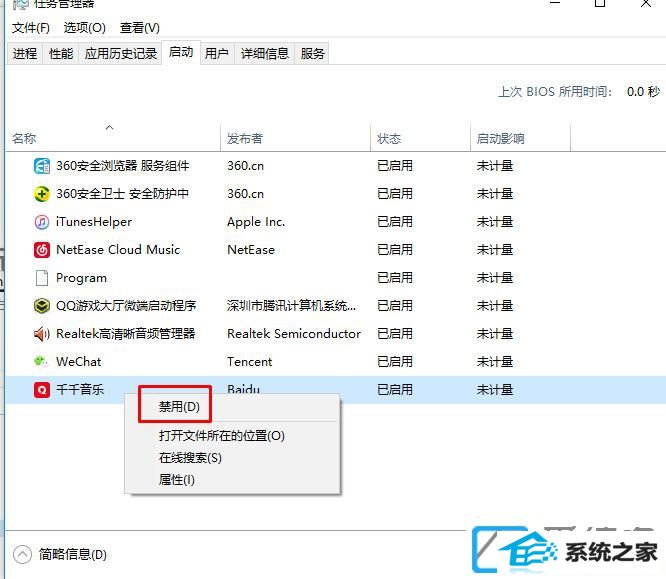Viewport: 666px width, 579px height.
Task: Click publisher NetEase cell
Action: click(x=251, y=250)
